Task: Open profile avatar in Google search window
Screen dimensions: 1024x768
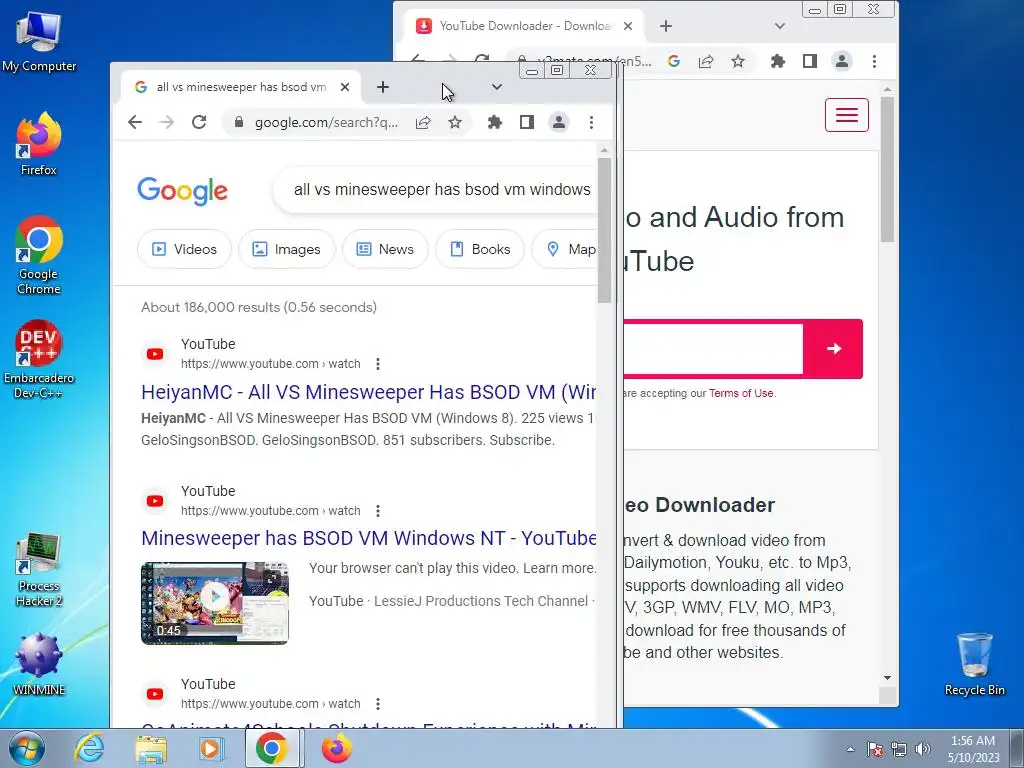Action: [x=559, y=122]
